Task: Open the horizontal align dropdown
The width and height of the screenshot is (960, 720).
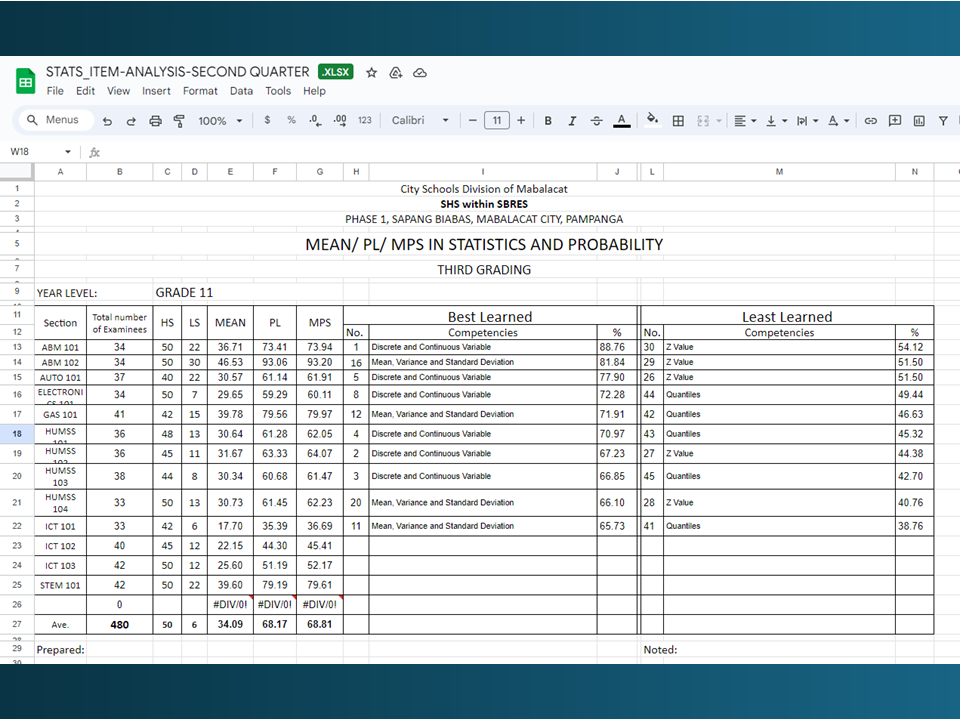Action: (x=745, y=121)
